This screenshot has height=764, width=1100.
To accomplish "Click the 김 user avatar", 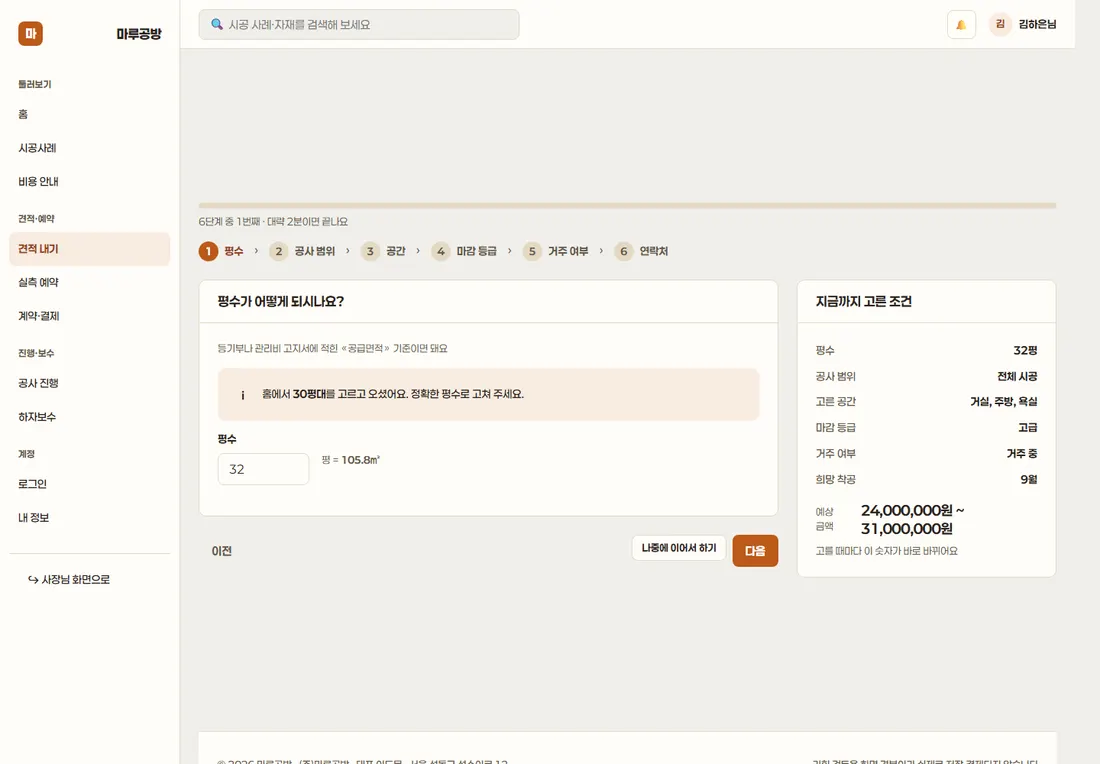I will click(1000, 25).
